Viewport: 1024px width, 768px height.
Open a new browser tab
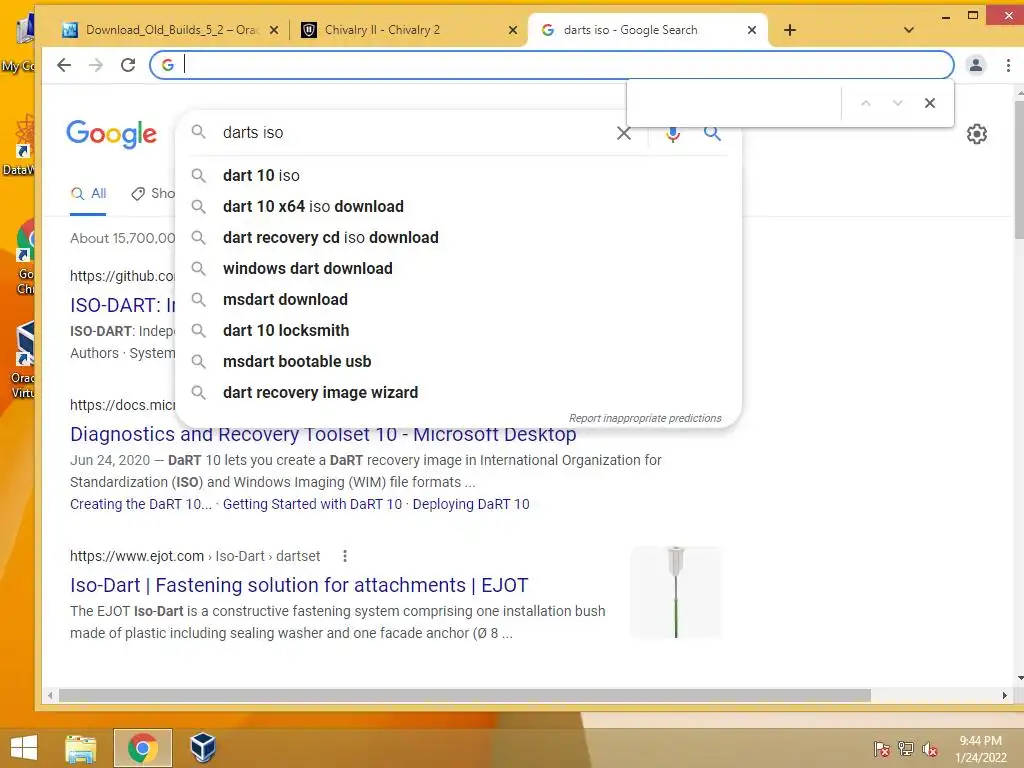pos(790,30)
